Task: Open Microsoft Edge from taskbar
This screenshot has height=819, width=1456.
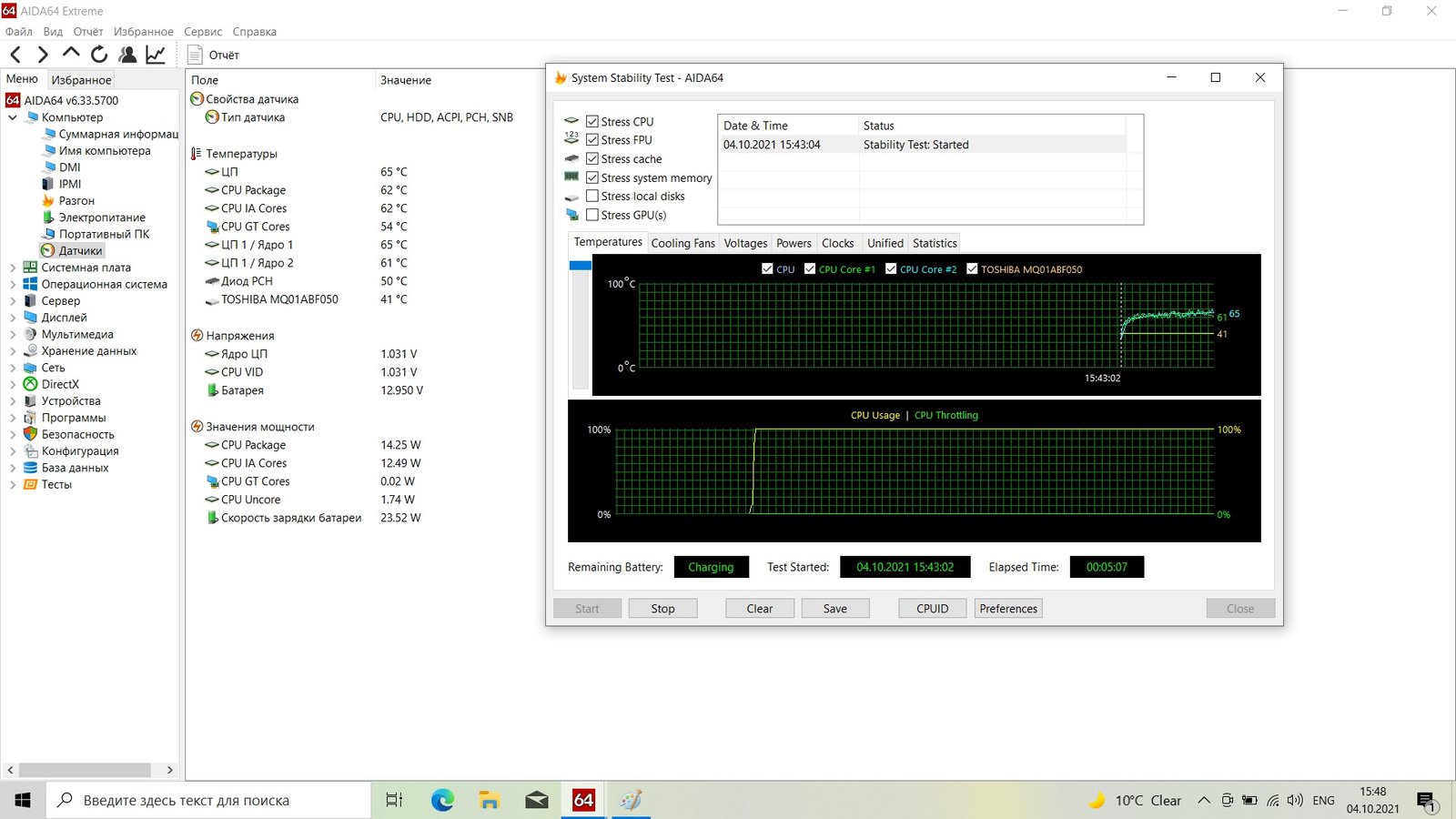Action: click(442, 800)
